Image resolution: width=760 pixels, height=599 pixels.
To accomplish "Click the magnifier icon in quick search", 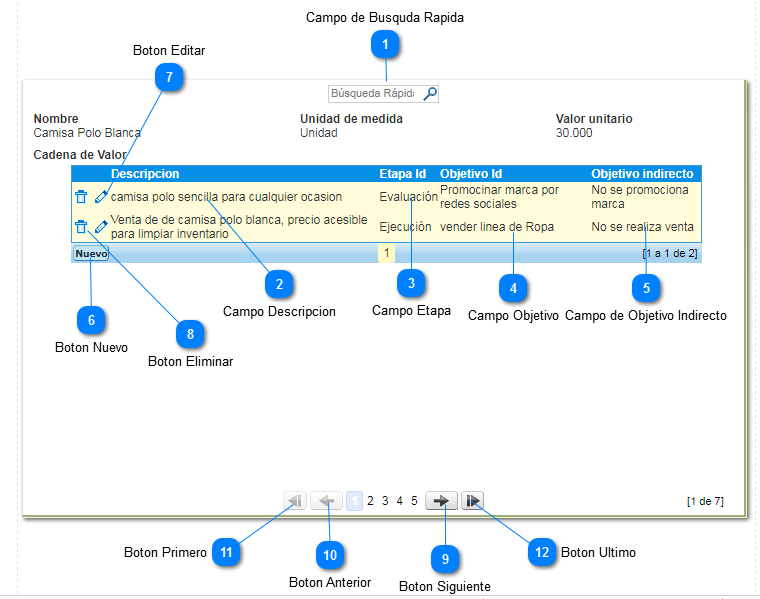I will [429, 94].
